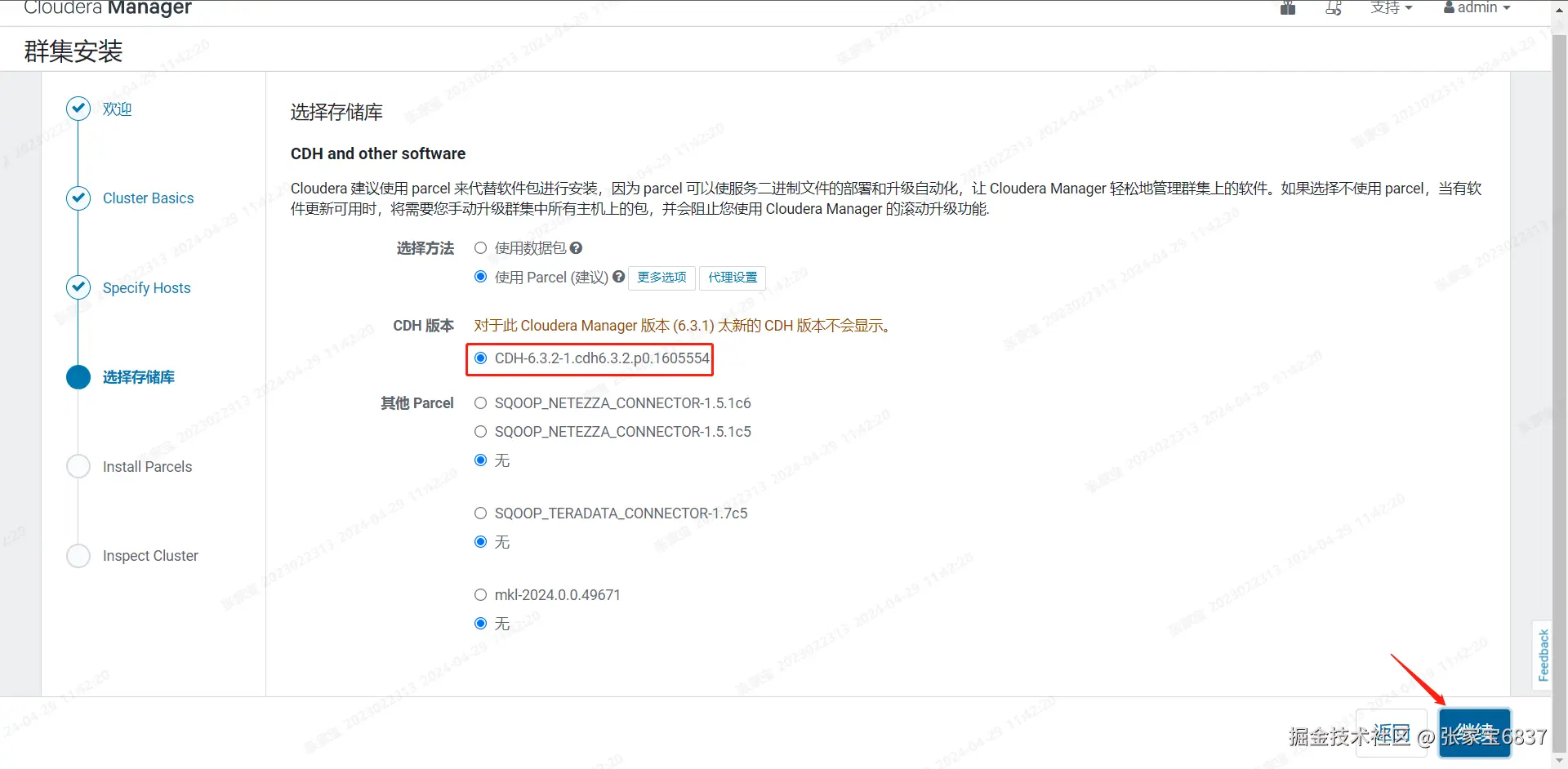1568x769 pixels.
Task: Select the 使用 Parcel (建议) radio option
Action: 480,277
